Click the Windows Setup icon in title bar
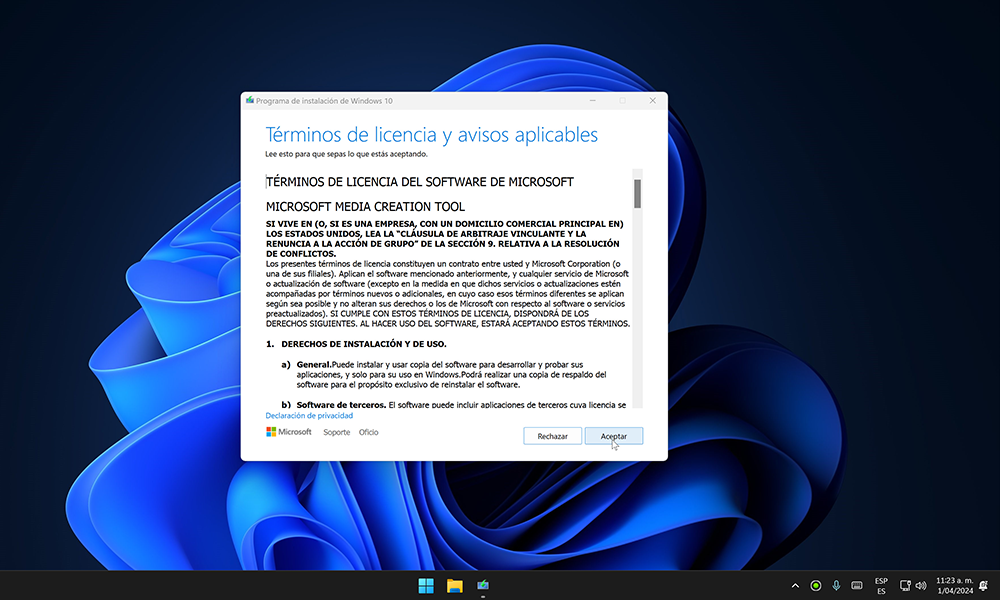Image resolution: width=1000 pixels, height=600 pixels. (x=249, y=101)
